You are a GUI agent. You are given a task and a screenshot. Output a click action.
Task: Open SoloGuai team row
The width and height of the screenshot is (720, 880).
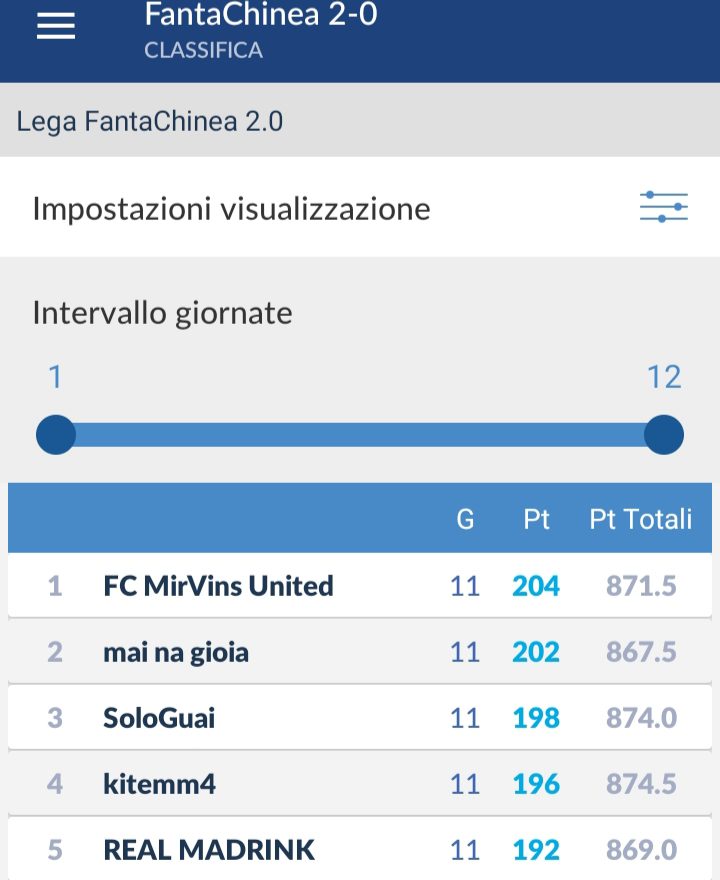(360, 718)
